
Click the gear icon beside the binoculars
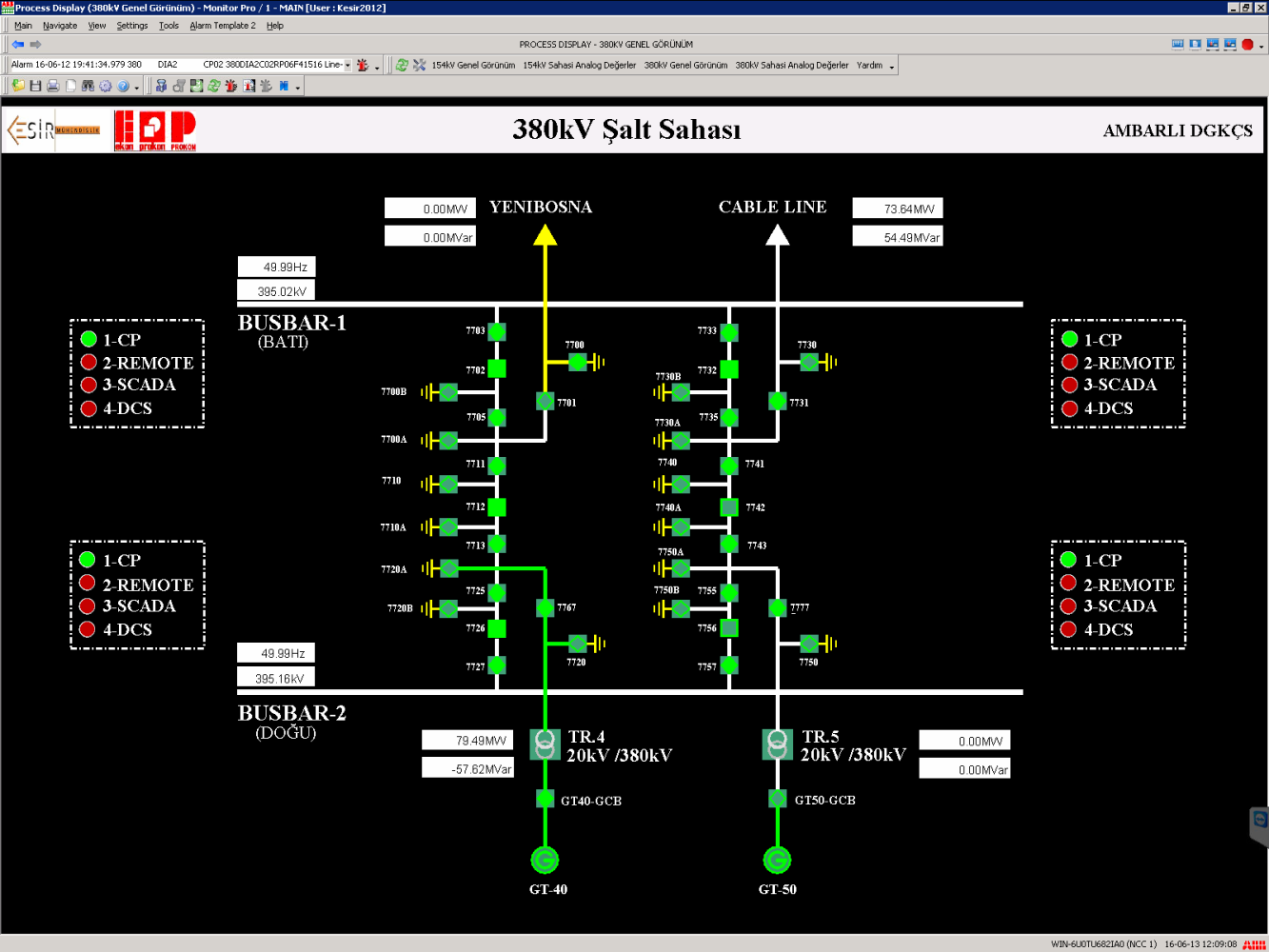tap(106, 86)
